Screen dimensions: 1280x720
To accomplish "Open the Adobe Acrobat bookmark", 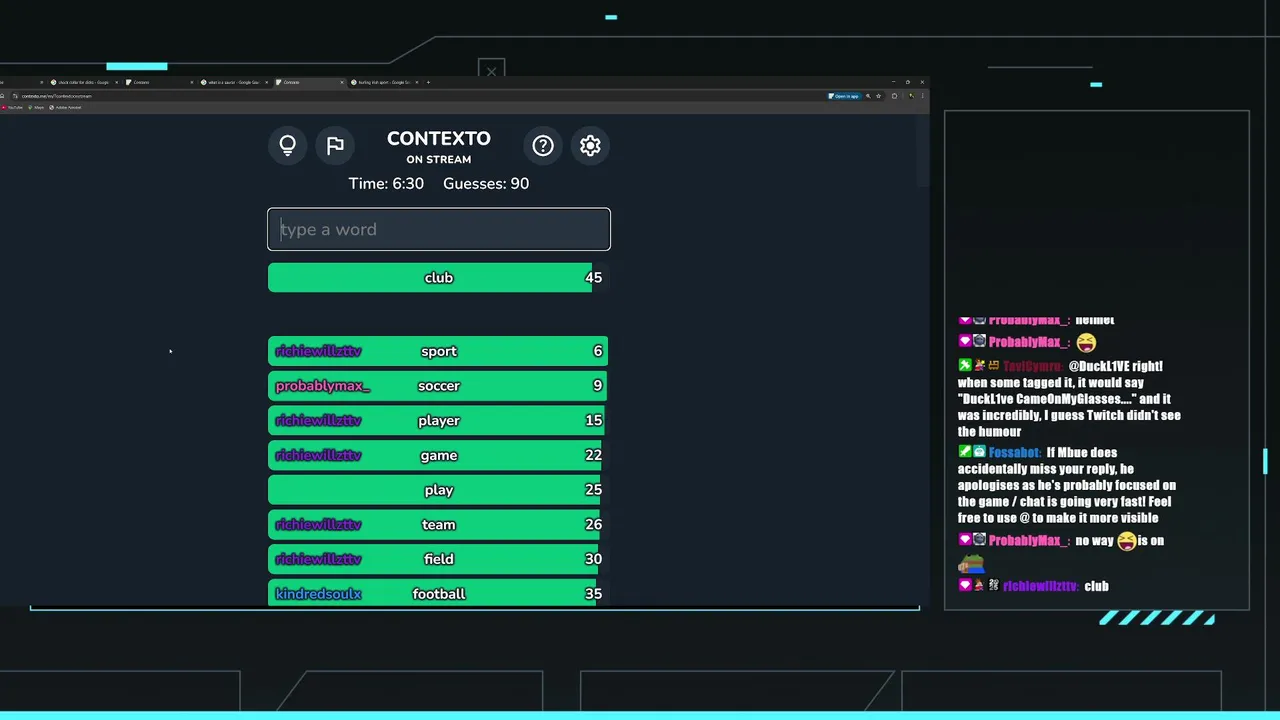I will point(66,107).
